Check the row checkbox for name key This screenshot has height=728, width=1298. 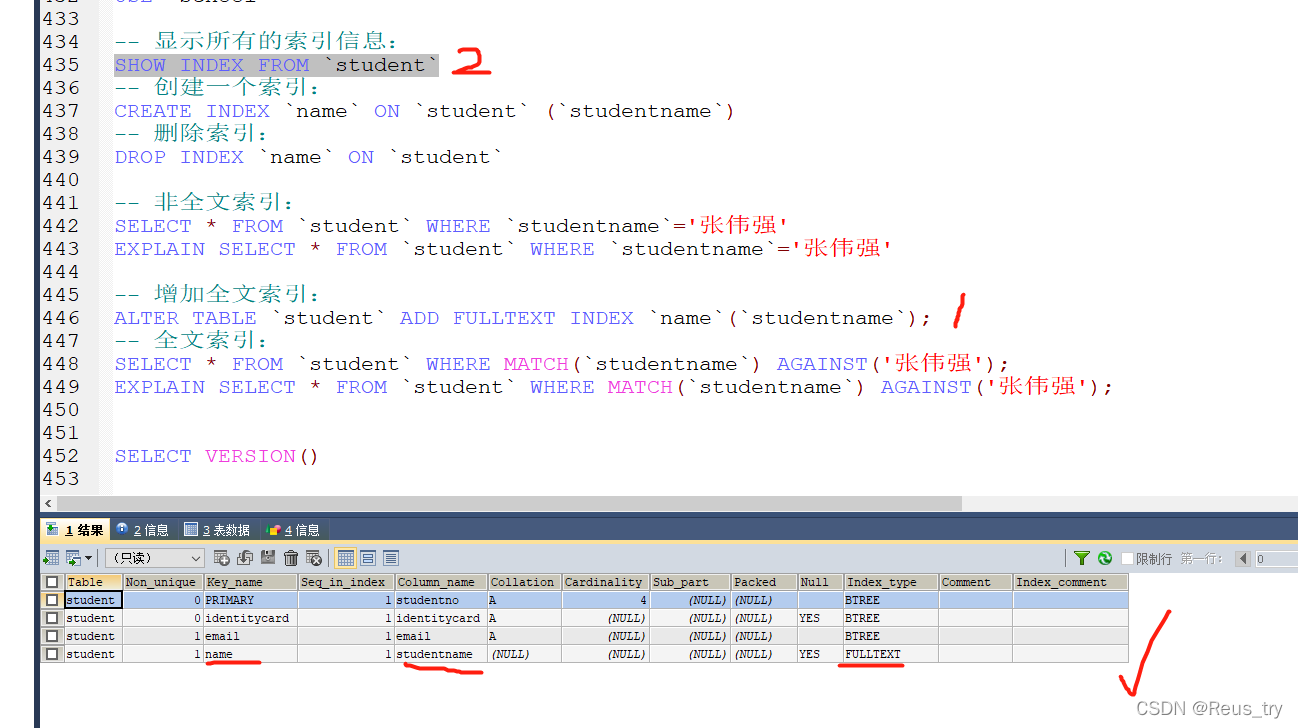pyautogui.click(x=52, y=654)
